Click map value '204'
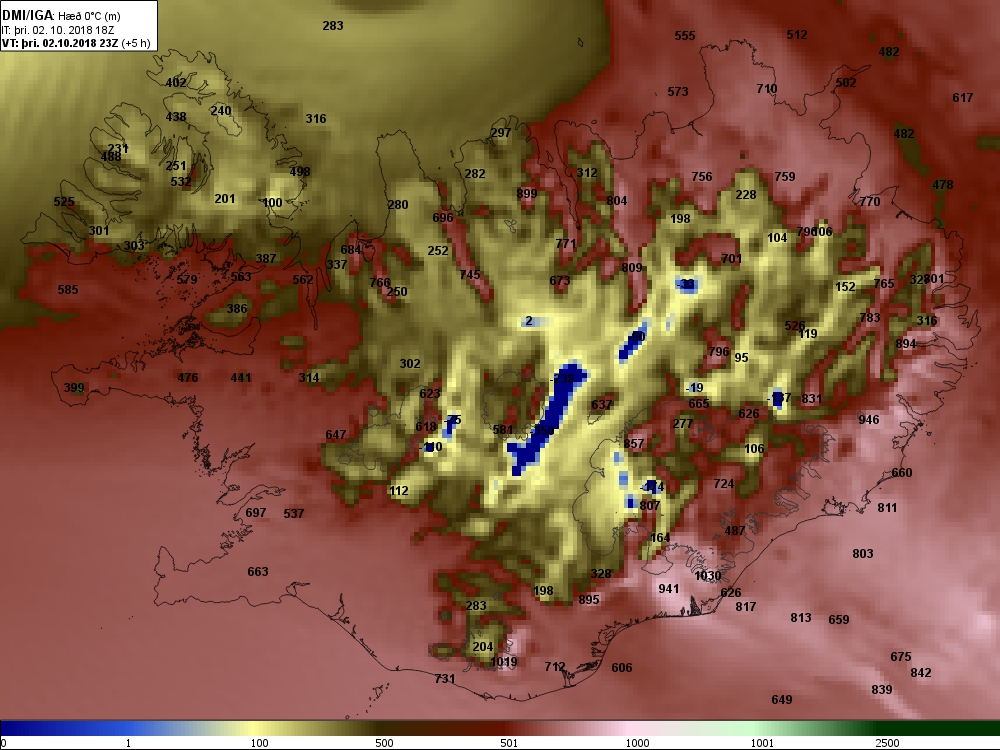Image resolution: width=1000 pixels, height=750 pixels. coord(483,647)
